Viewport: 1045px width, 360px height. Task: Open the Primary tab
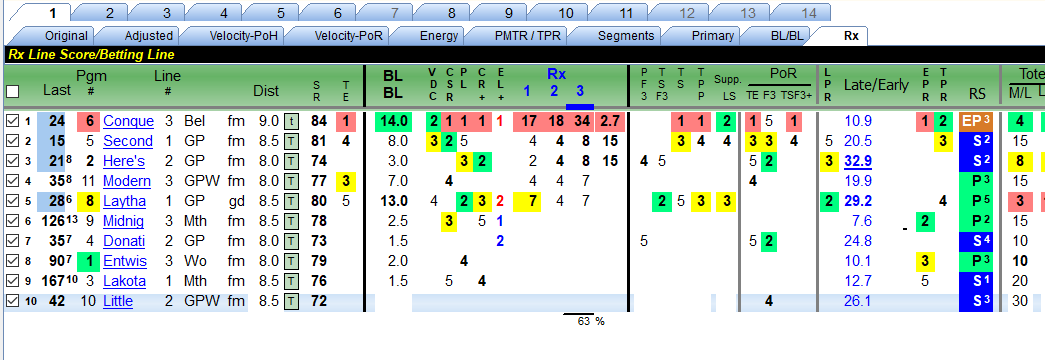[712, 36]
